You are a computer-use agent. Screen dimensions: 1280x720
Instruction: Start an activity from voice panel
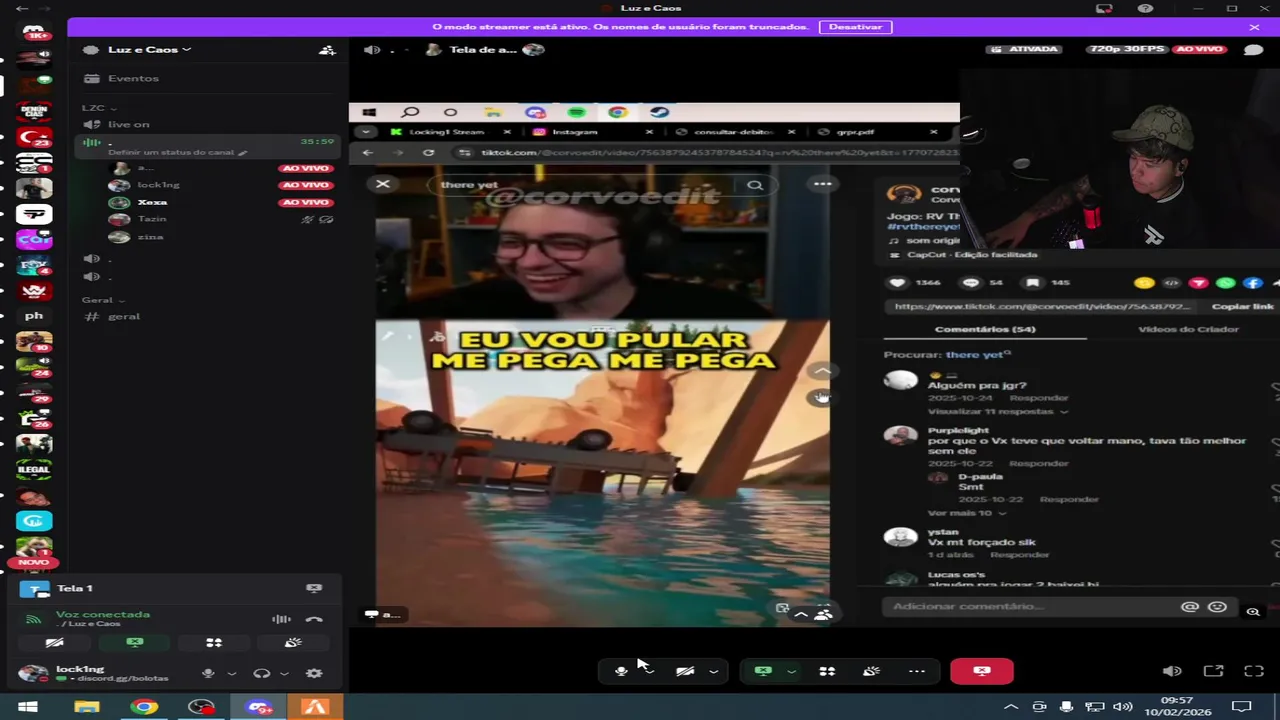tap(214, 643)
